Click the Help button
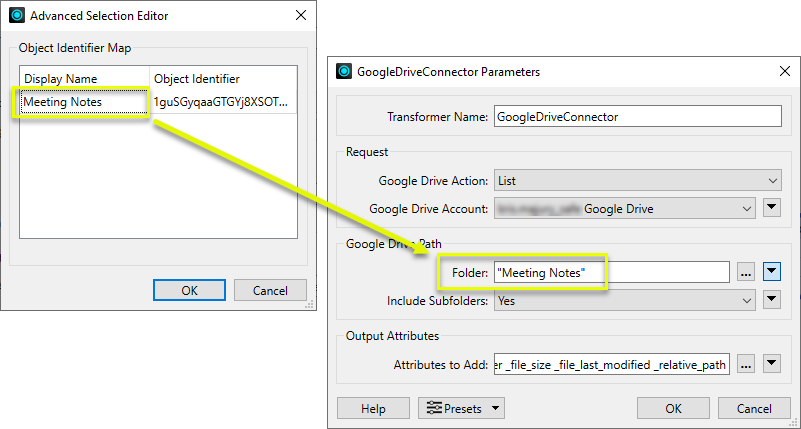The image size is (801, 429). point(373,408)
